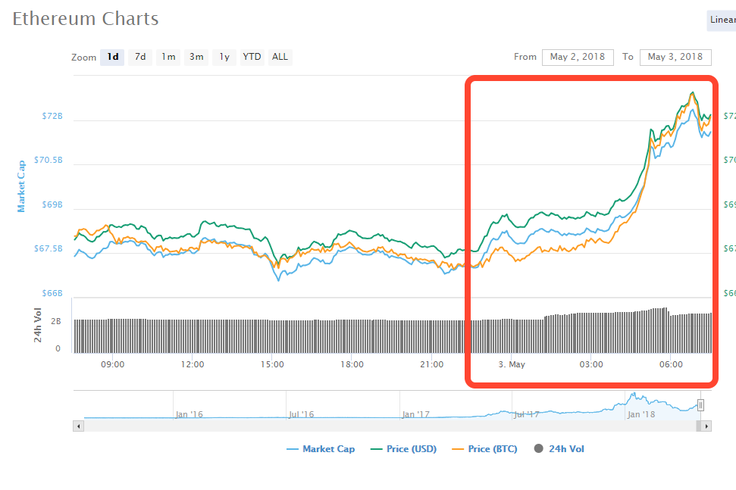Click Jul '16 in the navigator
The image size is (736, 490).
[x=301, y=414]
